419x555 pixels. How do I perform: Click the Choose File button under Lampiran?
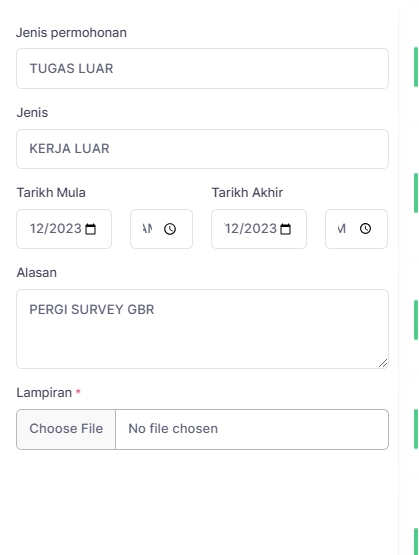pyautogui.click(x=66, y=429)
